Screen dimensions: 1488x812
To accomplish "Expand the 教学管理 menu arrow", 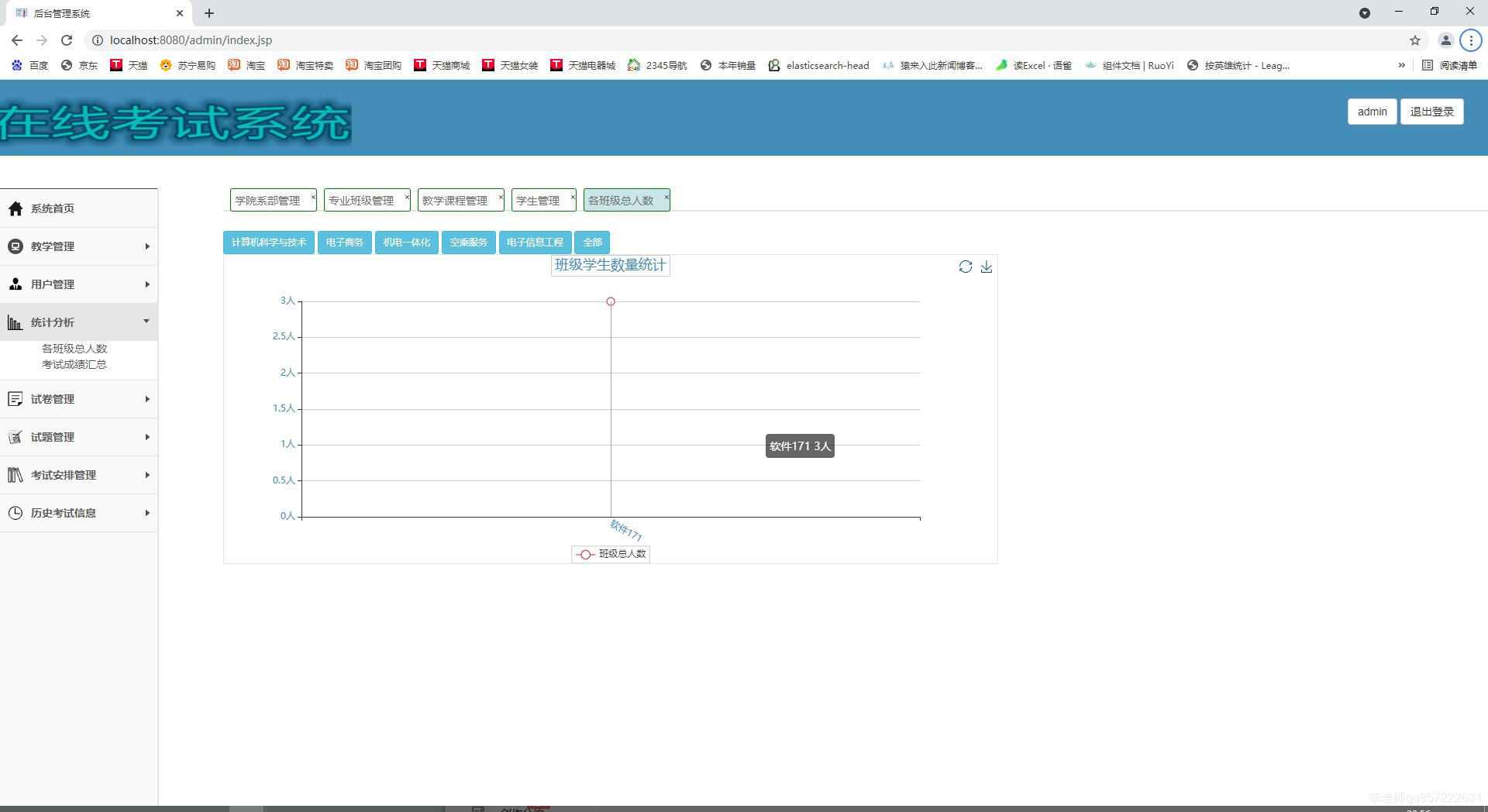I will click(x=147, y=246).
